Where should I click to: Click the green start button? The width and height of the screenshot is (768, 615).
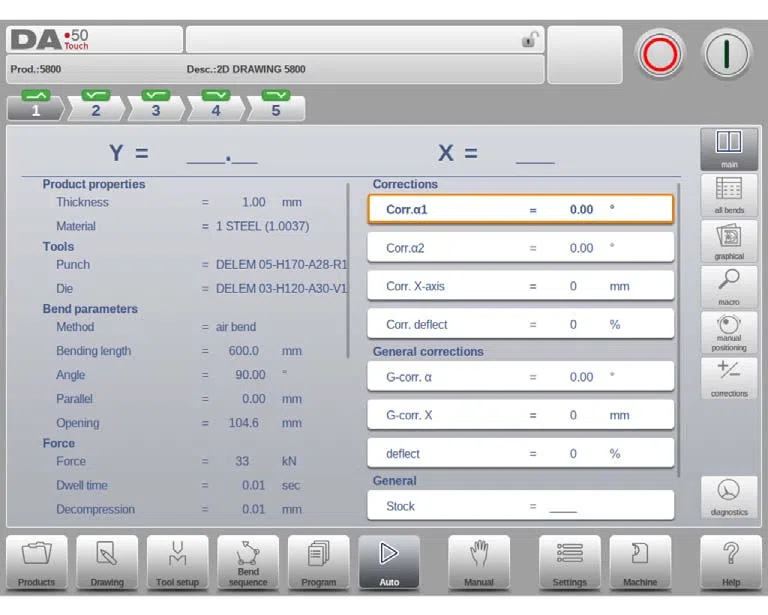[x=727, y=54]
